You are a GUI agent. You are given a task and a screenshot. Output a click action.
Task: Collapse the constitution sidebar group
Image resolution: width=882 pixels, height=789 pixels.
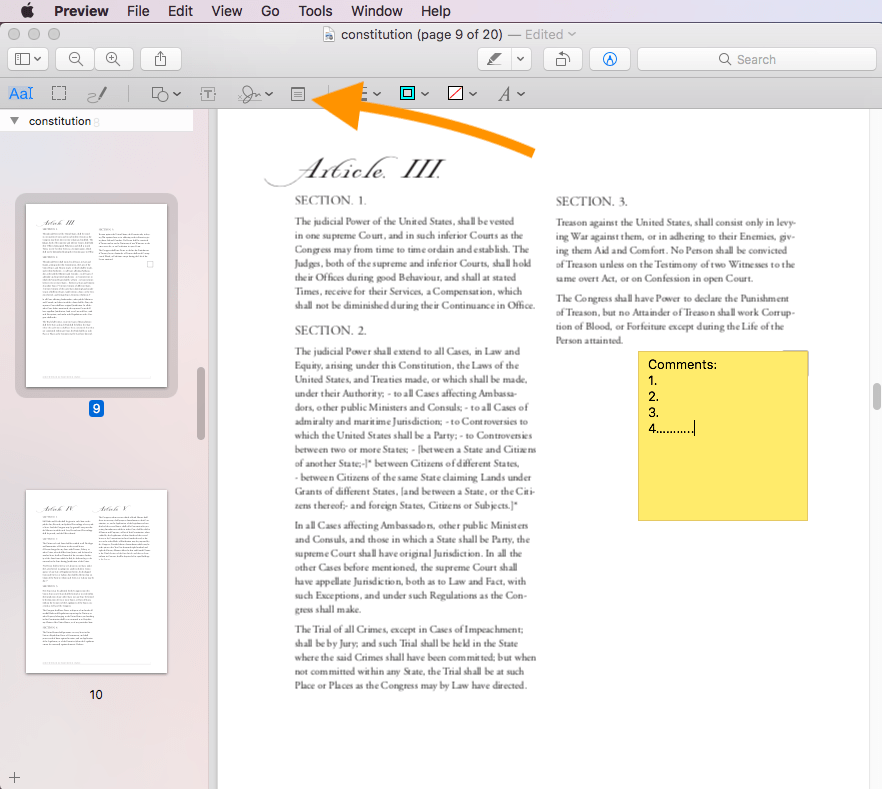click(x=14, y=121)
